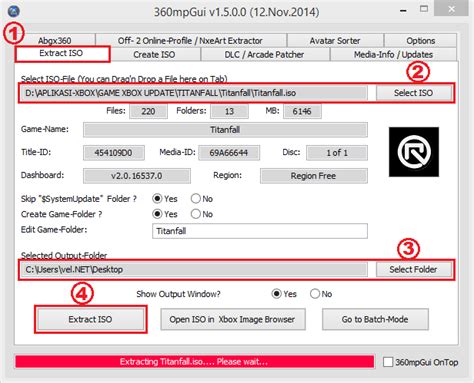Image resolution: width=474 pixels, height=383 pixels.
Task: Open the DLC / Arcade Patcher tab
Action: pos(264,54)
